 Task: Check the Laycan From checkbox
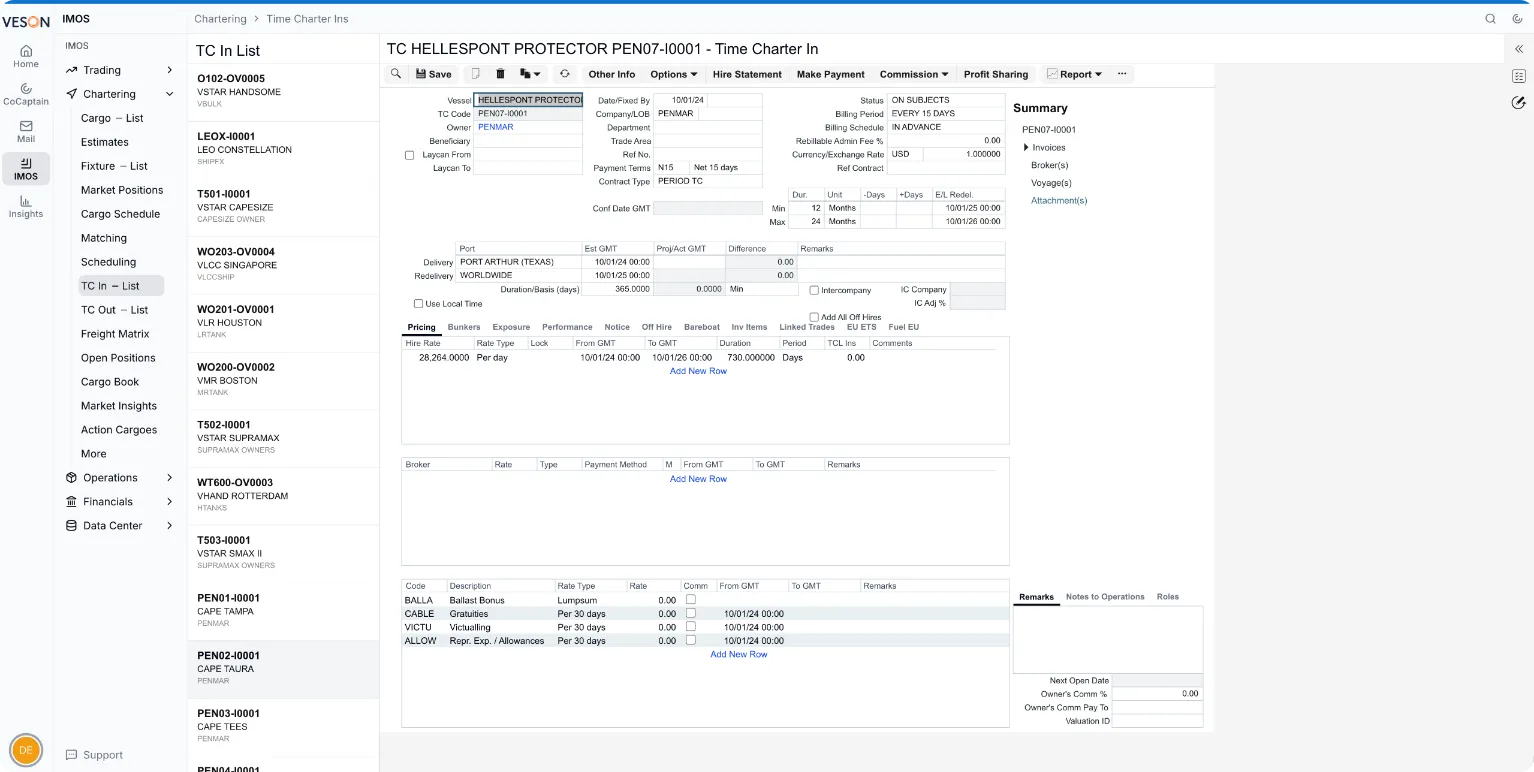(x=409, y=155)
